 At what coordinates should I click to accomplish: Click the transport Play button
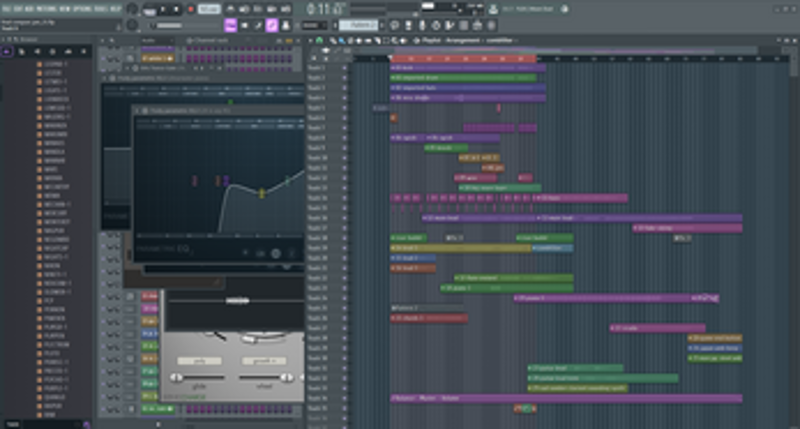[x=163, y=9]
